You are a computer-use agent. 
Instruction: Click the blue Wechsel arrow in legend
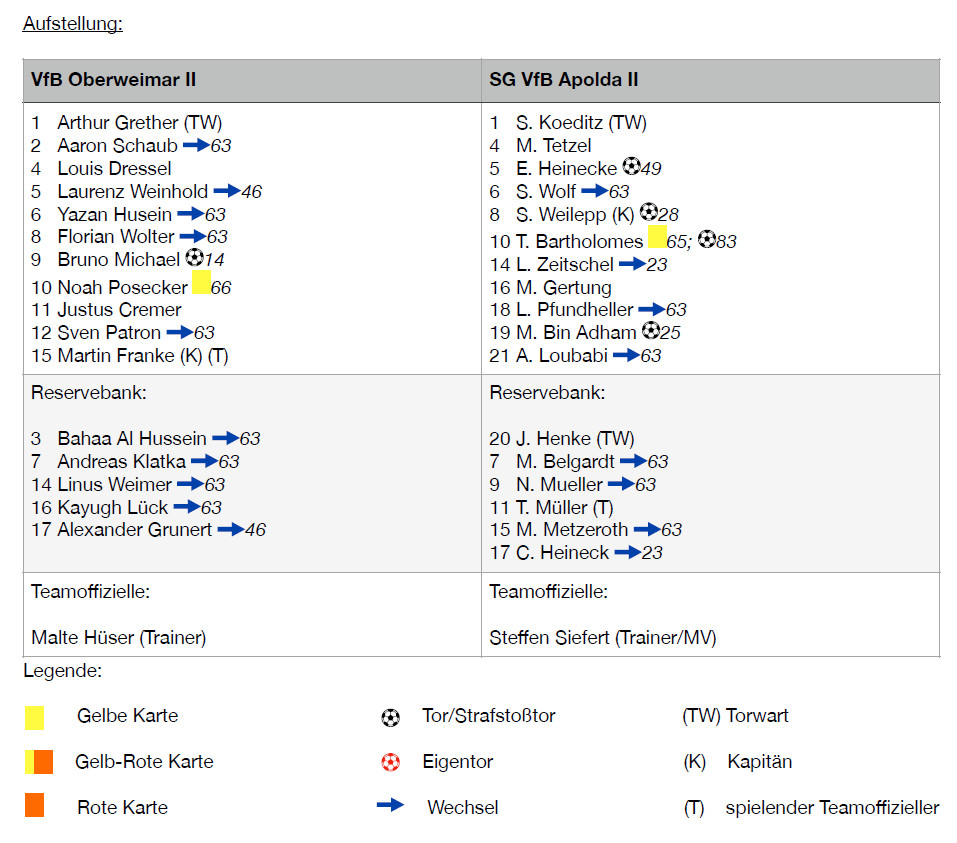[x=390, y=805]
